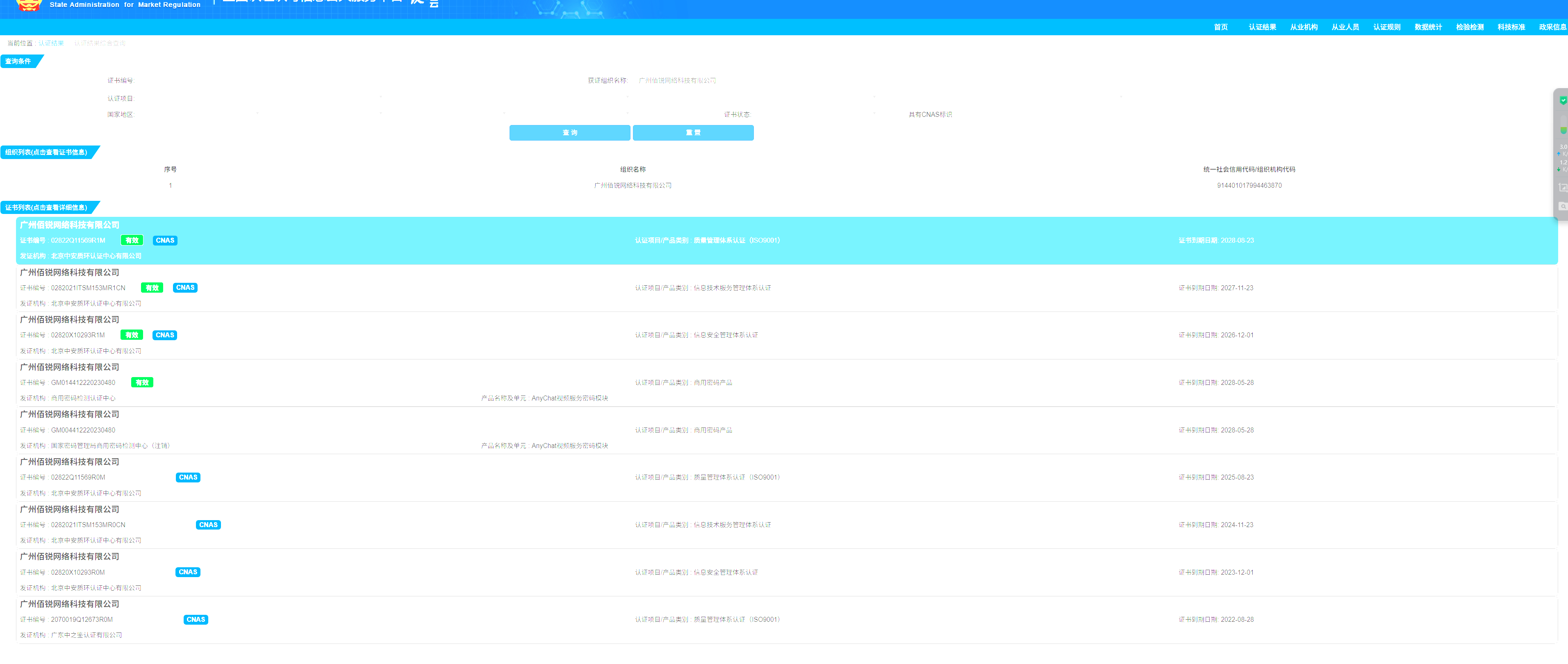Click 有效 badge on certificate 02820X10293R1M

(132, 335)
